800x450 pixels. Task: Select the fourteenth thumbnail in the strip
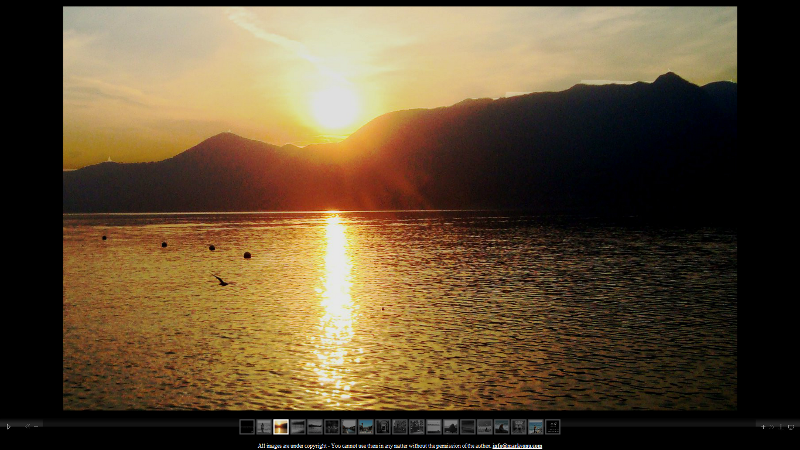pyautogui.click(x=468, y=427)
